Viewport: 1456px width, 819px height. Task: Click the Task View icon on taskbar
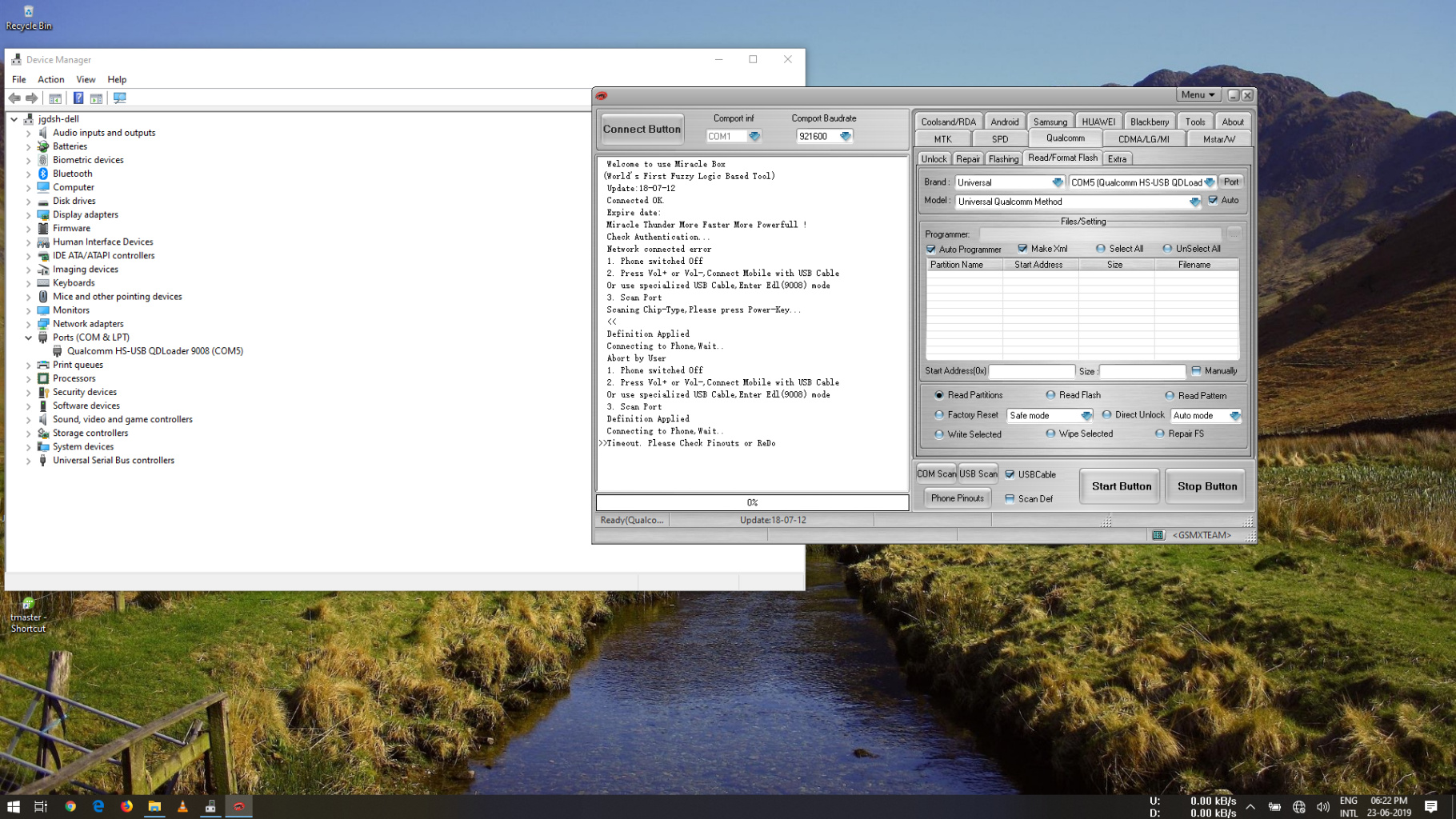click(41, 806)
